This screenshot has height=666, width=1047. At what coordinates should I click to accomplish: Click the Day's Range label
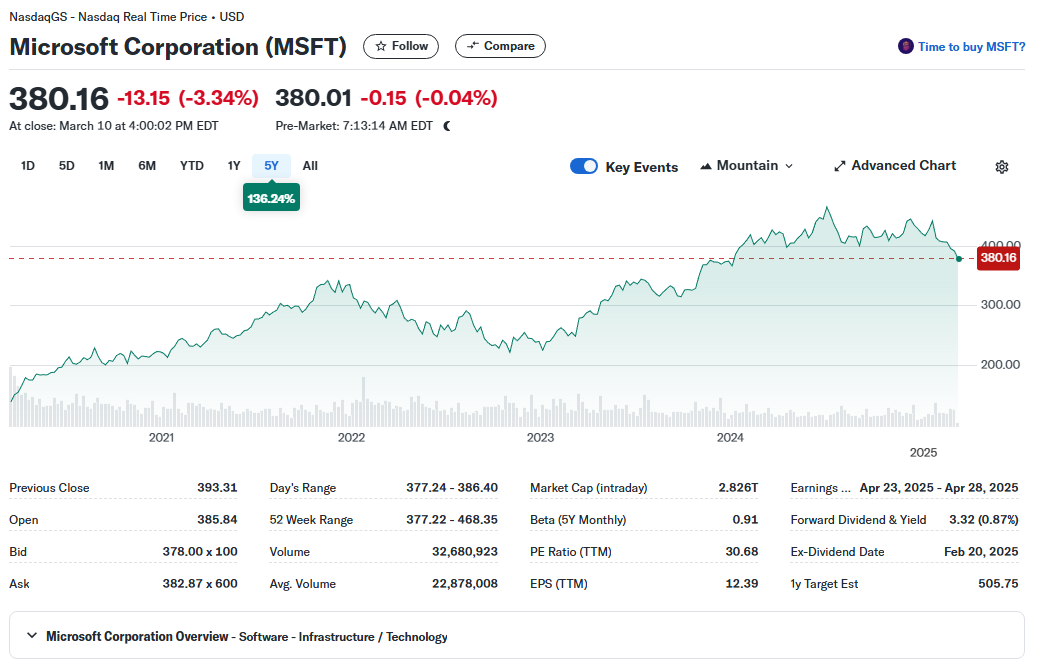click(302, 488)
